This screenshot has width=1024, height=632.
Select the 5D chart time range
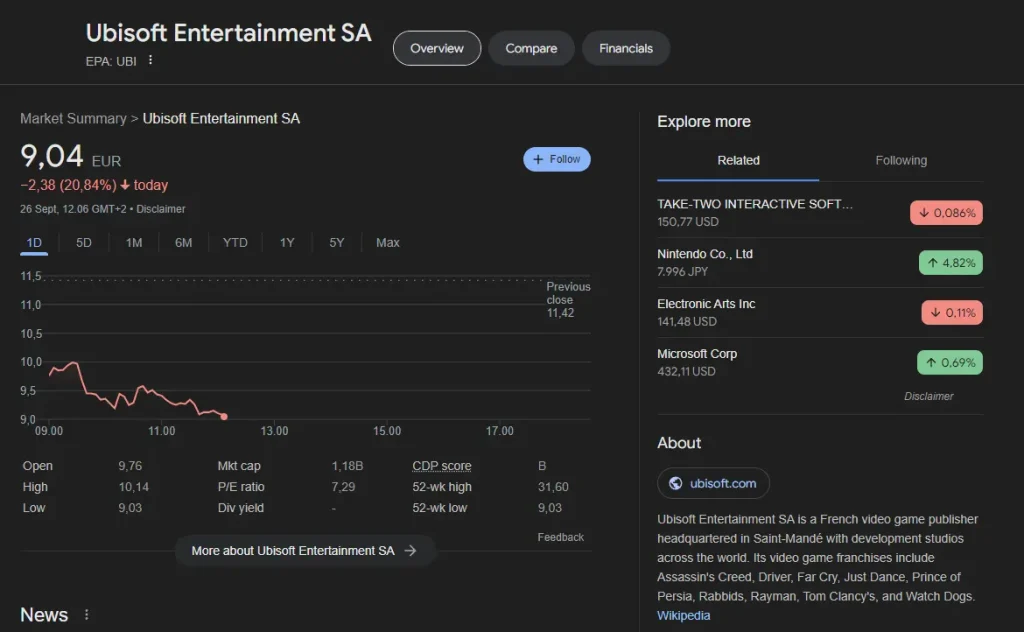pos(84,243)
